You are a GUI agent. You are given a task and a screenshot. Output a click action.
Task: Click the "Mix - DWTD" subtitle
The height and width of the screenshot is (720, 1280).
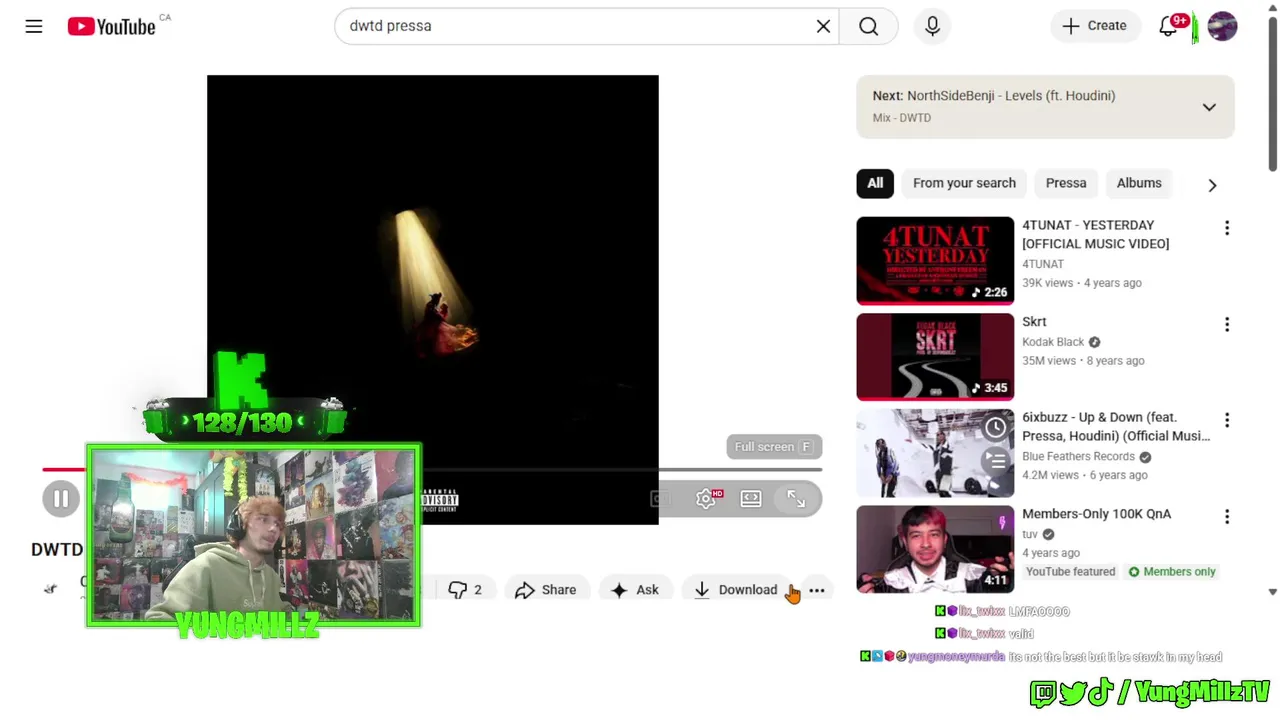(x=902, y=118)
